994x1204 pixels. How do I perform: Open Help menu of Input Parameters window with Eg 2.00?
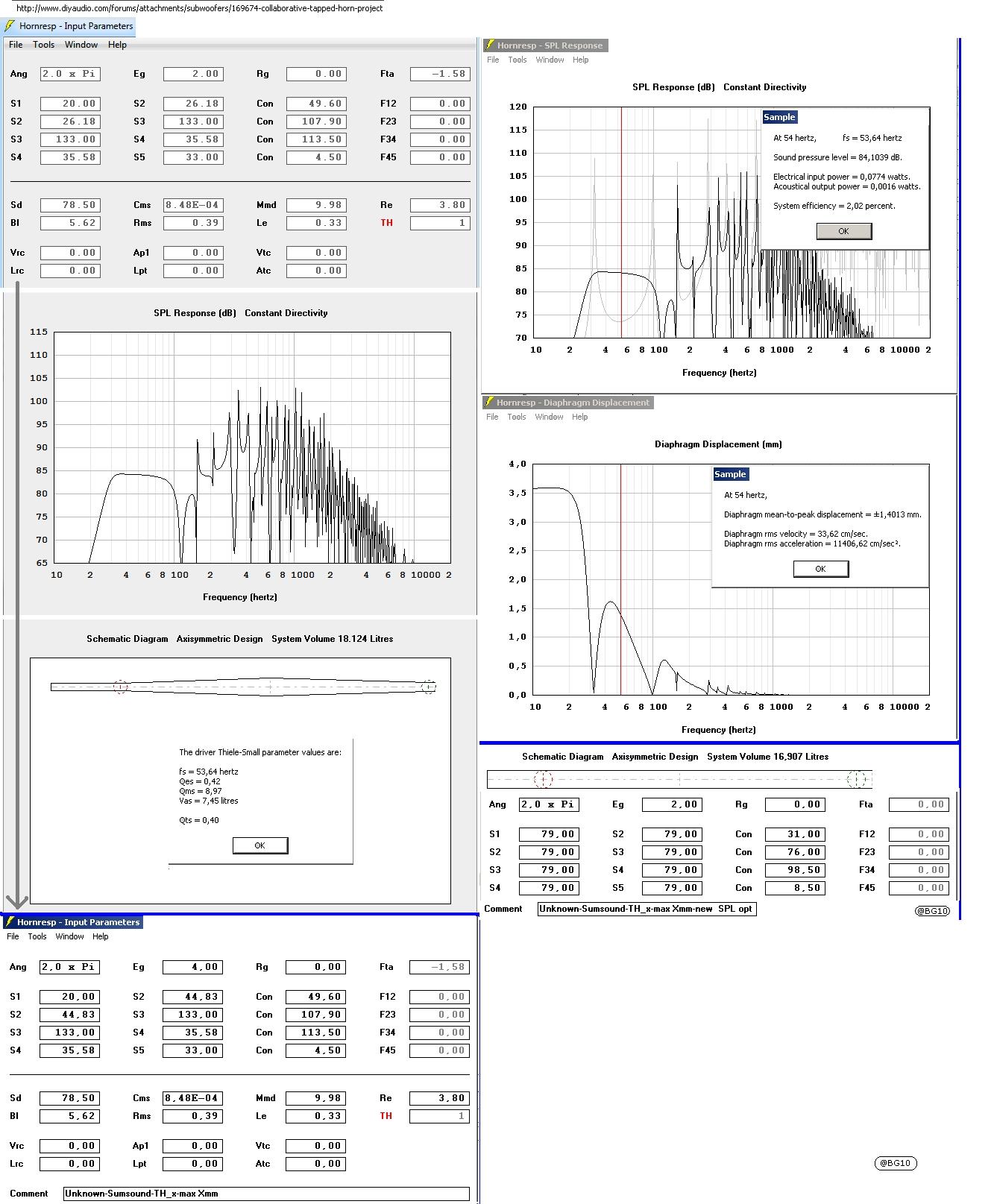[x=117, y=45]
